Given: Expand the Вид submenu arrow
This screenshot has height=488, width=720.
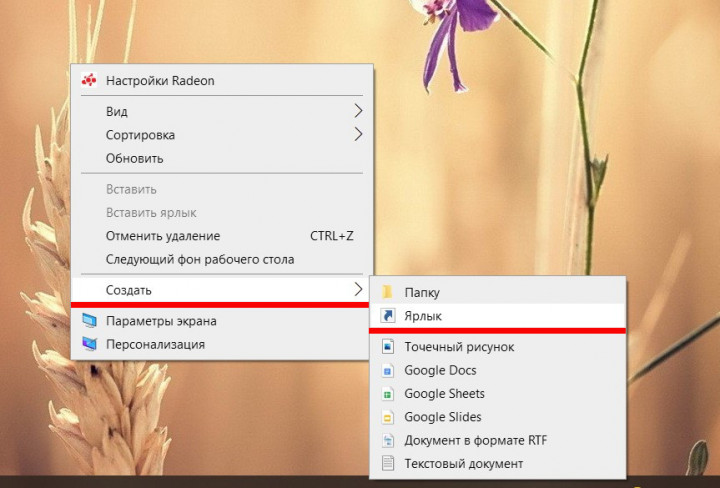Looking at the screenshot, I should coord(357,111).
